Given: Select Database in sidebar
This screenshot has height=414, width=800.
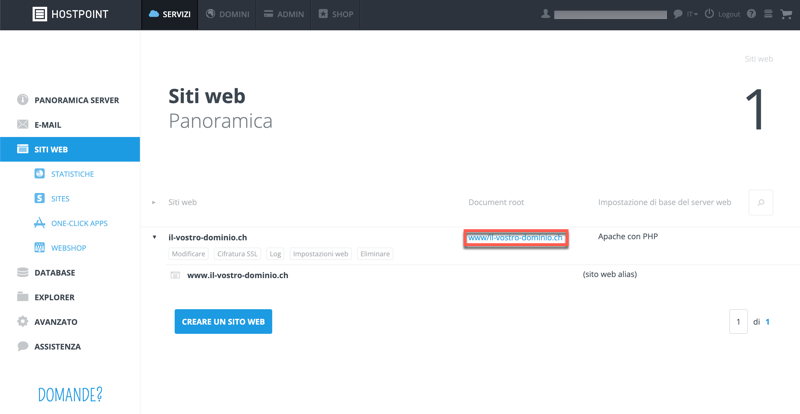Looking at the screenshot, I should point(70,273).
